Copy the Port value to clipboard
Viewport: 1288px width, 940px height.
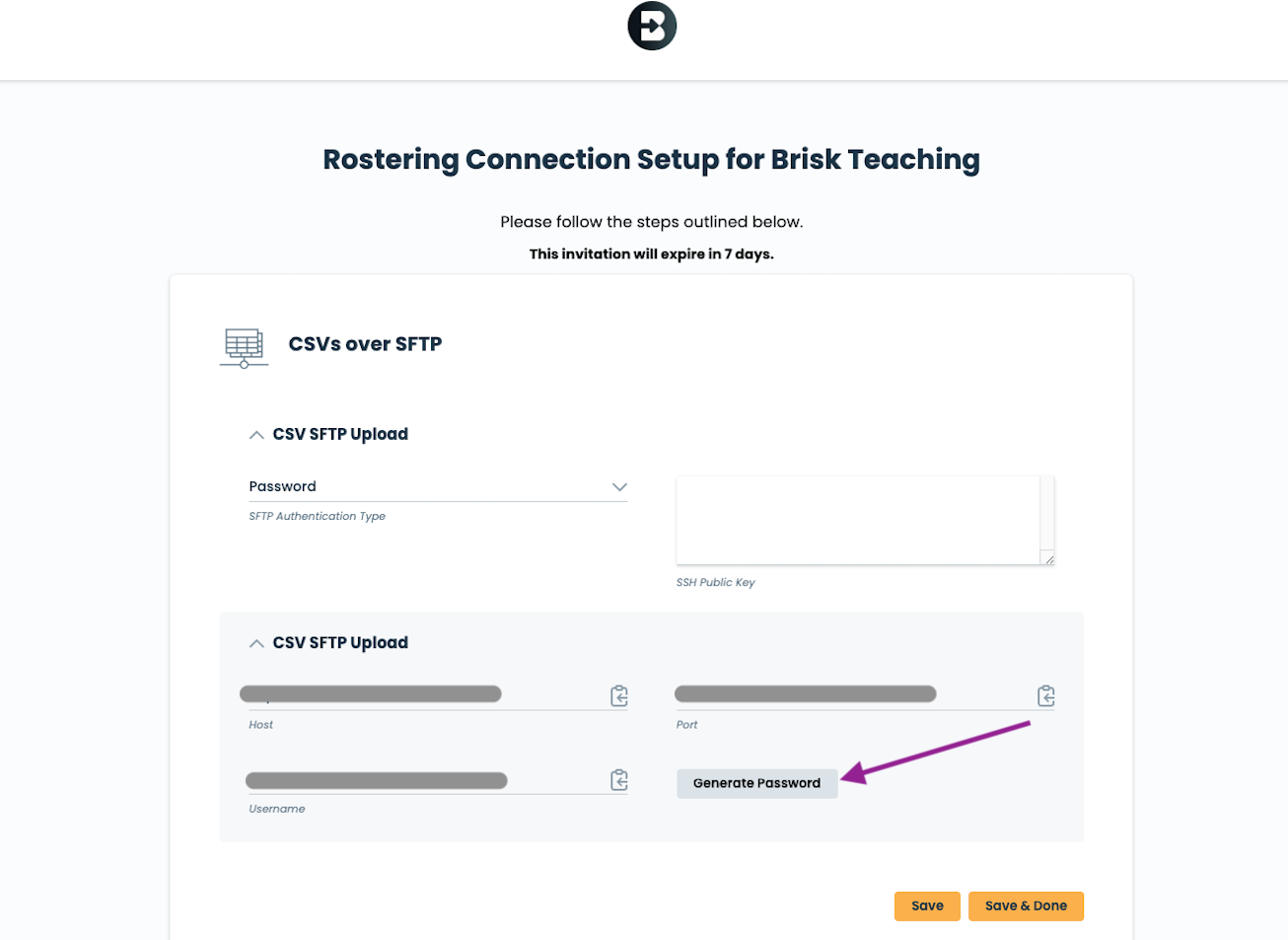point(1046,696)
